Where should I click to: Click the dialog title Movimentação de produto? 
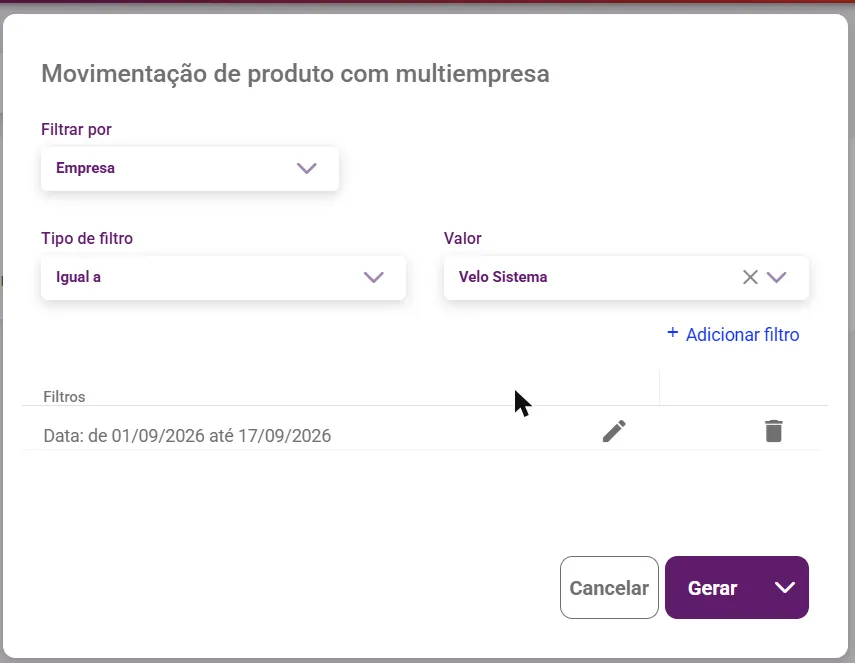pyautogui.click(x=295, y=74)
